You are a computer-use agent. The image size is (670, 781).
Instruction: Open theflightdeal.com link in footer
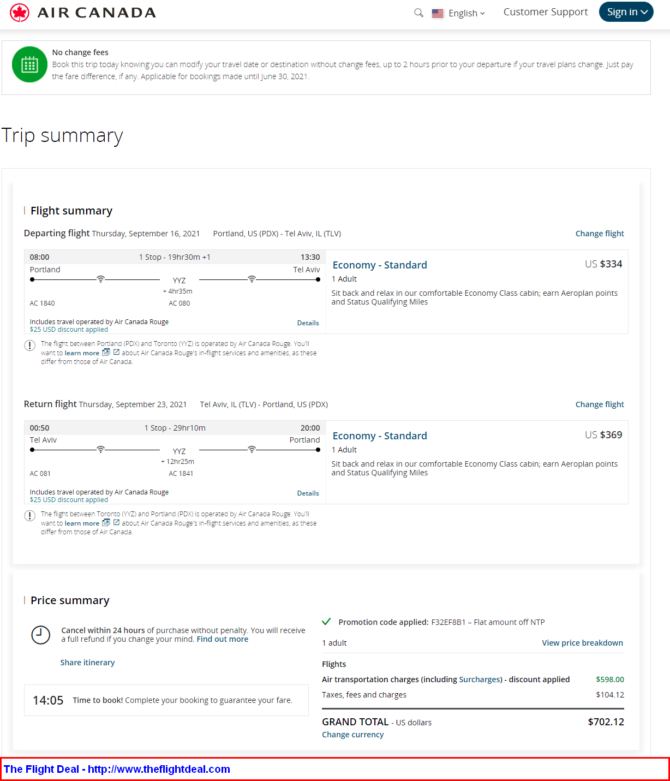pos(159,769)
